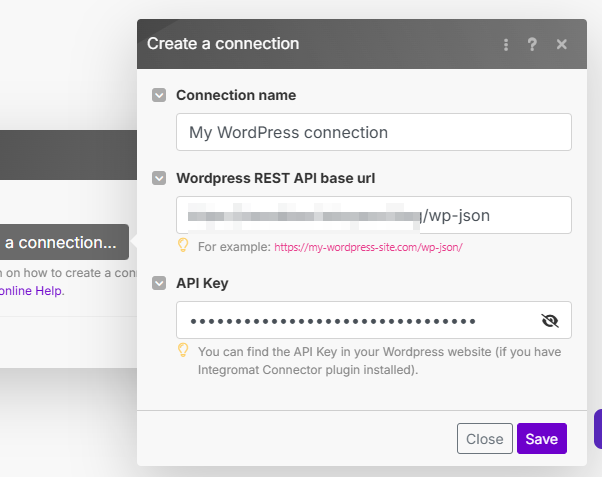602x477 pixels.
Task: Click the REST API base url input field
Action: click(x=374, y=215)
